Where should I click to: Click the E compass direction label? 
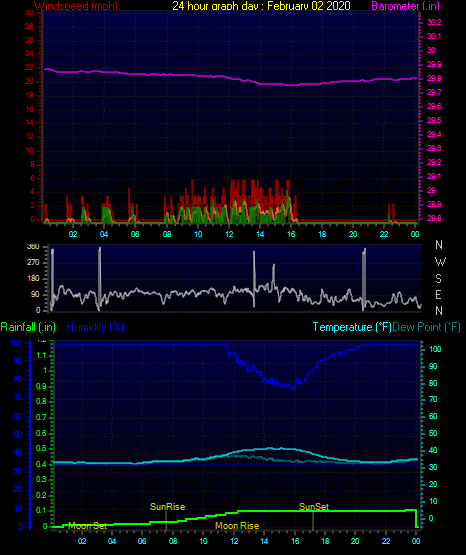(438, 294)
